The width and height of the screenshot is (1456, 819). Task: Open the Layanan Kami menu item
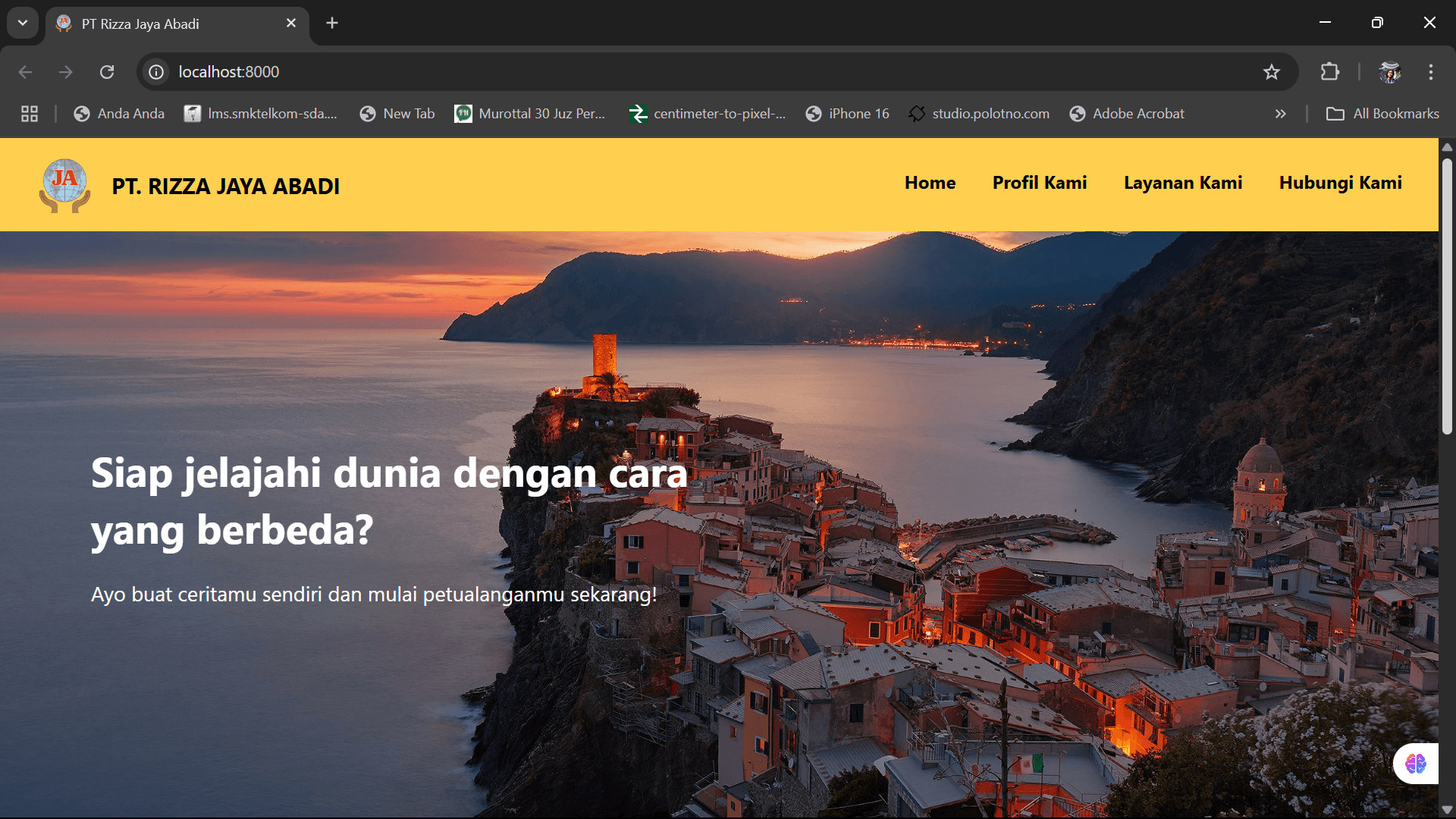[x=1183, y=183]
